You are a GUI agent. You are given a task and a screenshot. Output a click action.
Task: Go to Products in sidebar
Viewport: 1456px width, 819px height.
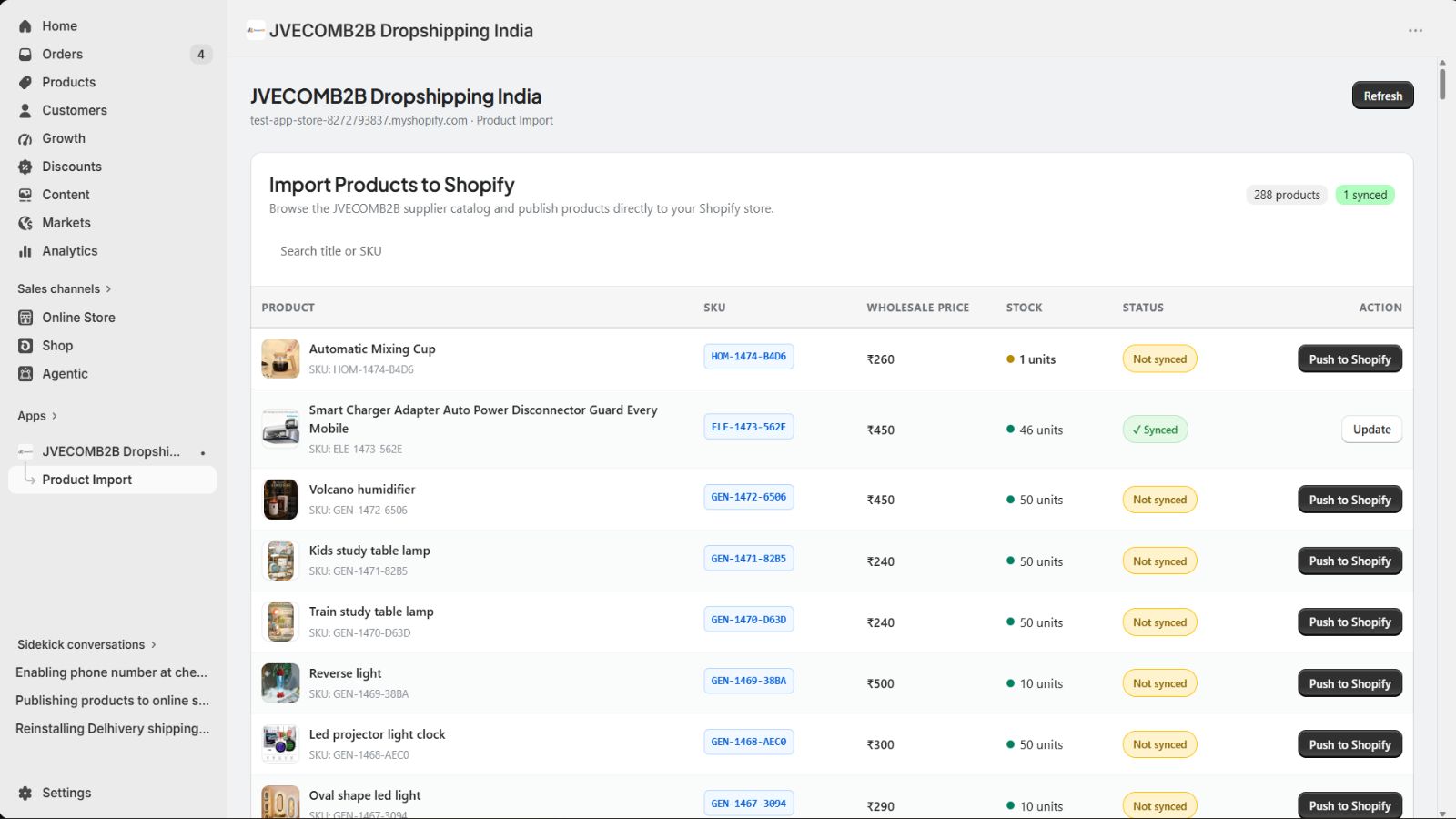(x=113, y=83)
